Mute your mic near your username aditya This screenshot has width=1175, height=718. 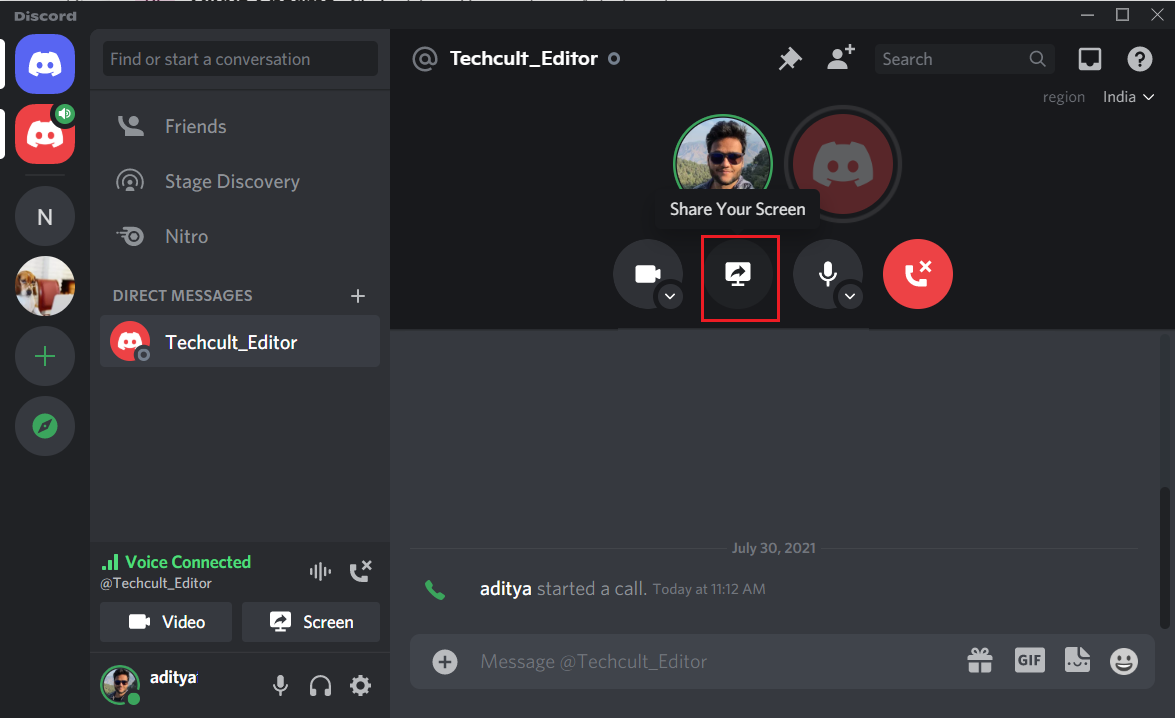tap(280, 685)
